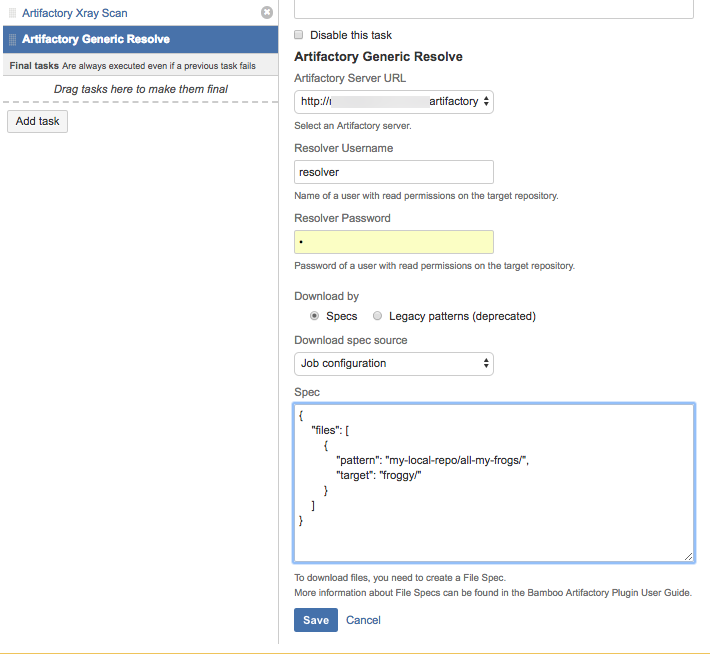Click the Add task button
This screenshot has height=655, width=710.
[x=38, y=121]
